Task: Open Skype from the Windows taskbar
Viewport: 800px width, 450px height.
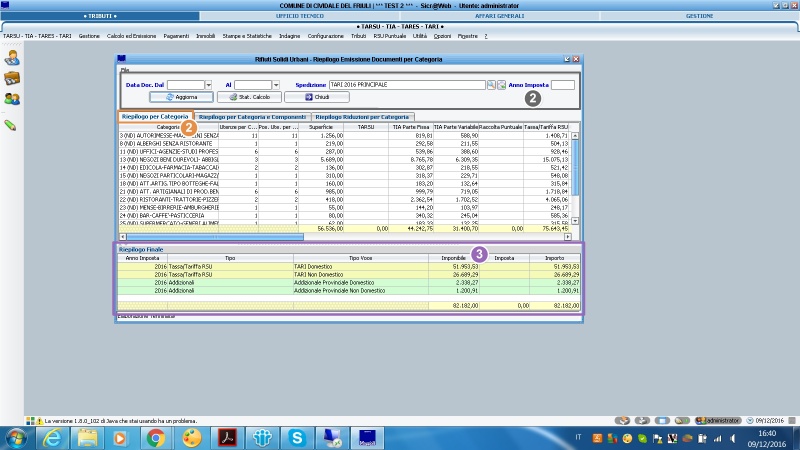Action: (298, 437)
